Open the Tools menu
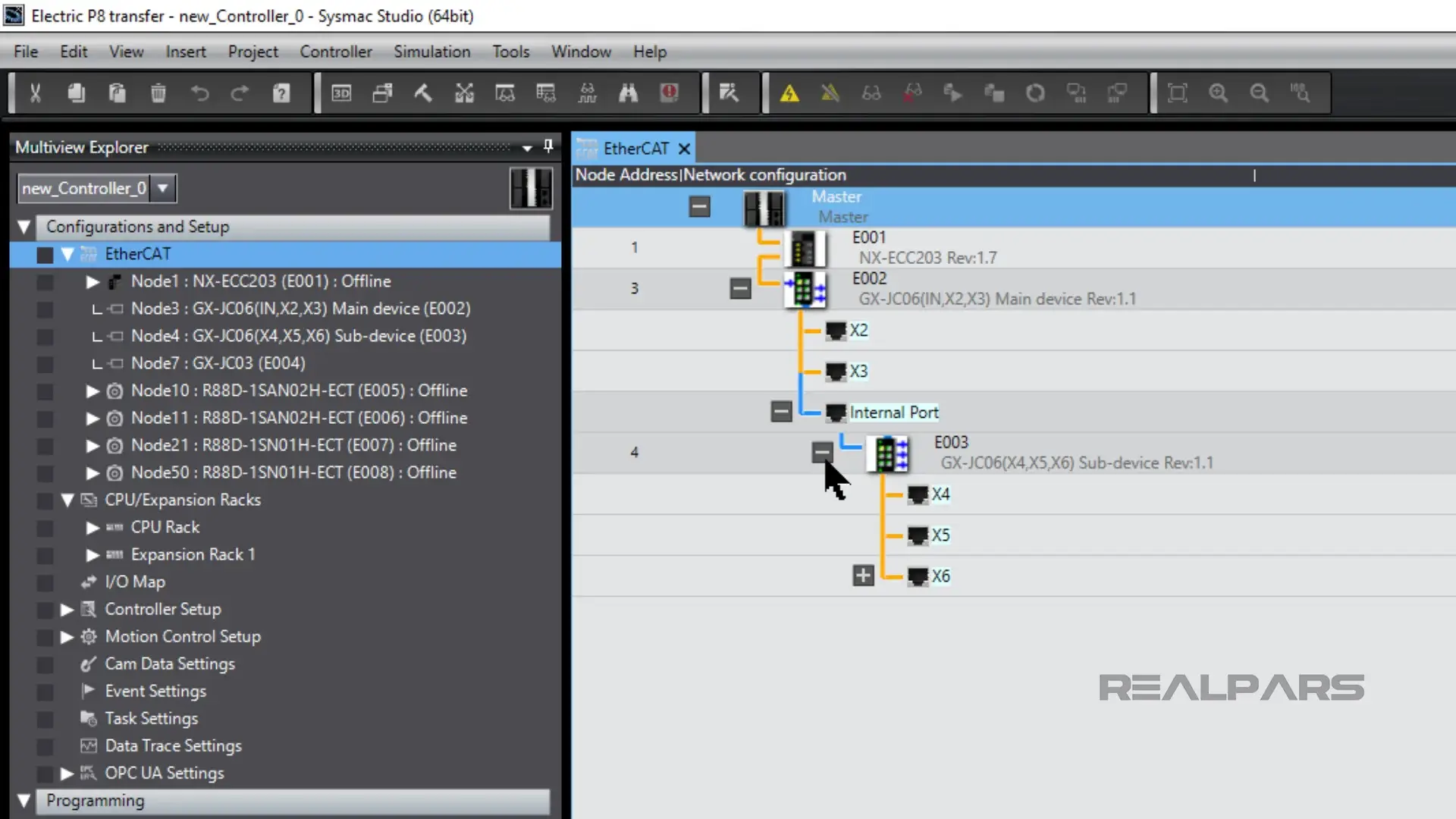This screenshot has height=819, width=1456. point(511,52)
